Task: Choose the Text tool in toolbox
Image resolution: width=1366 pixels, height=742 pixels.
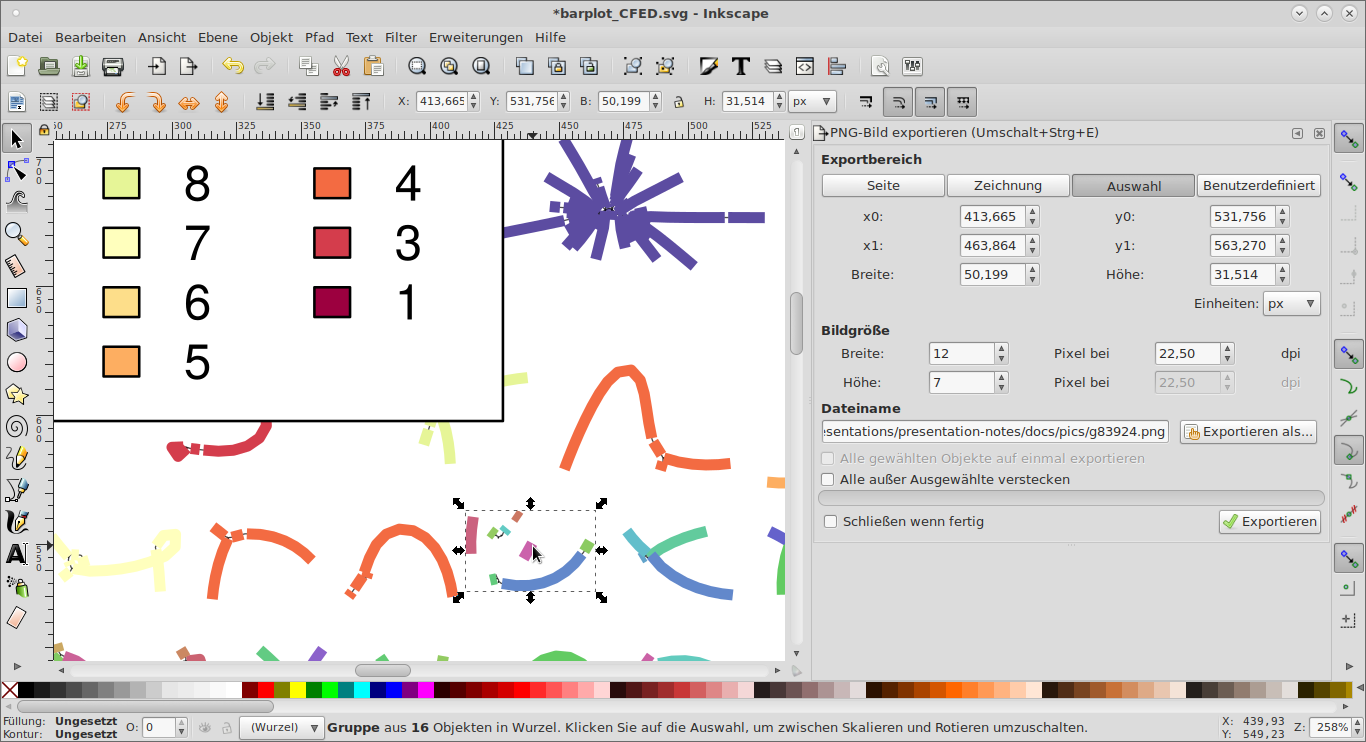Action: [16, 554]
